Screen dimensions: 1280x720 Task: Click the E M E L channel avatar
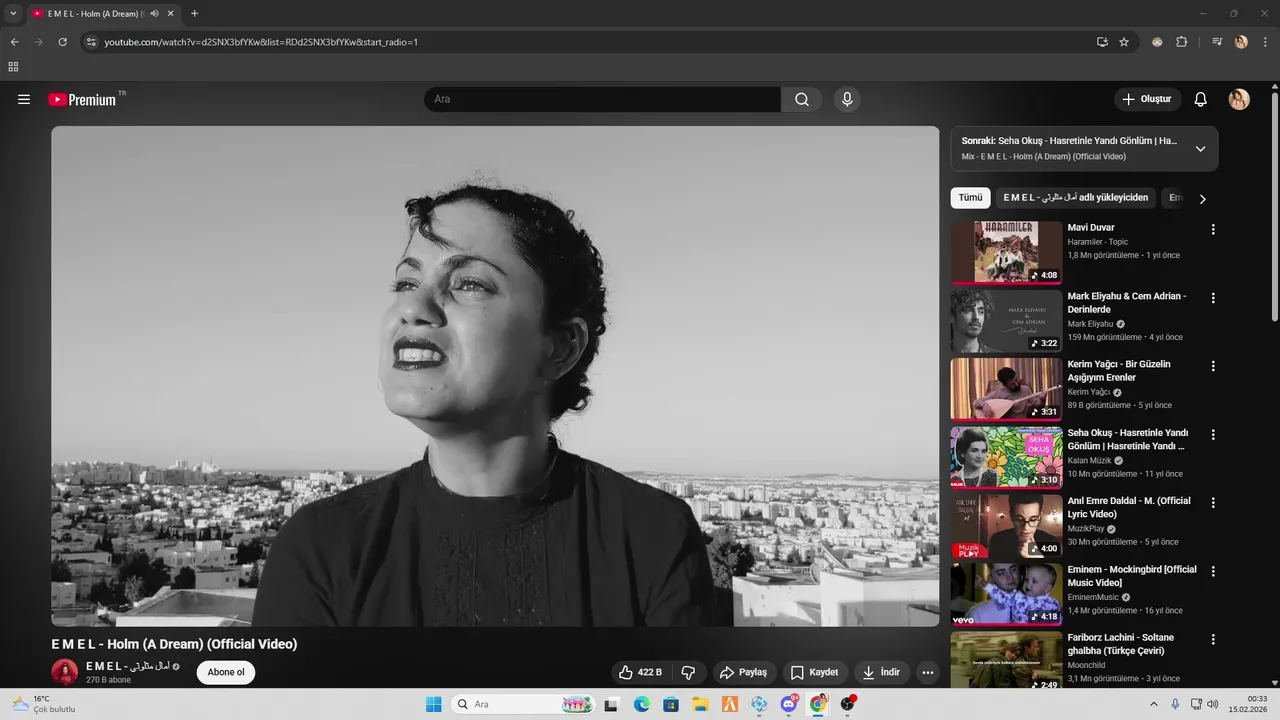[65, 672]
